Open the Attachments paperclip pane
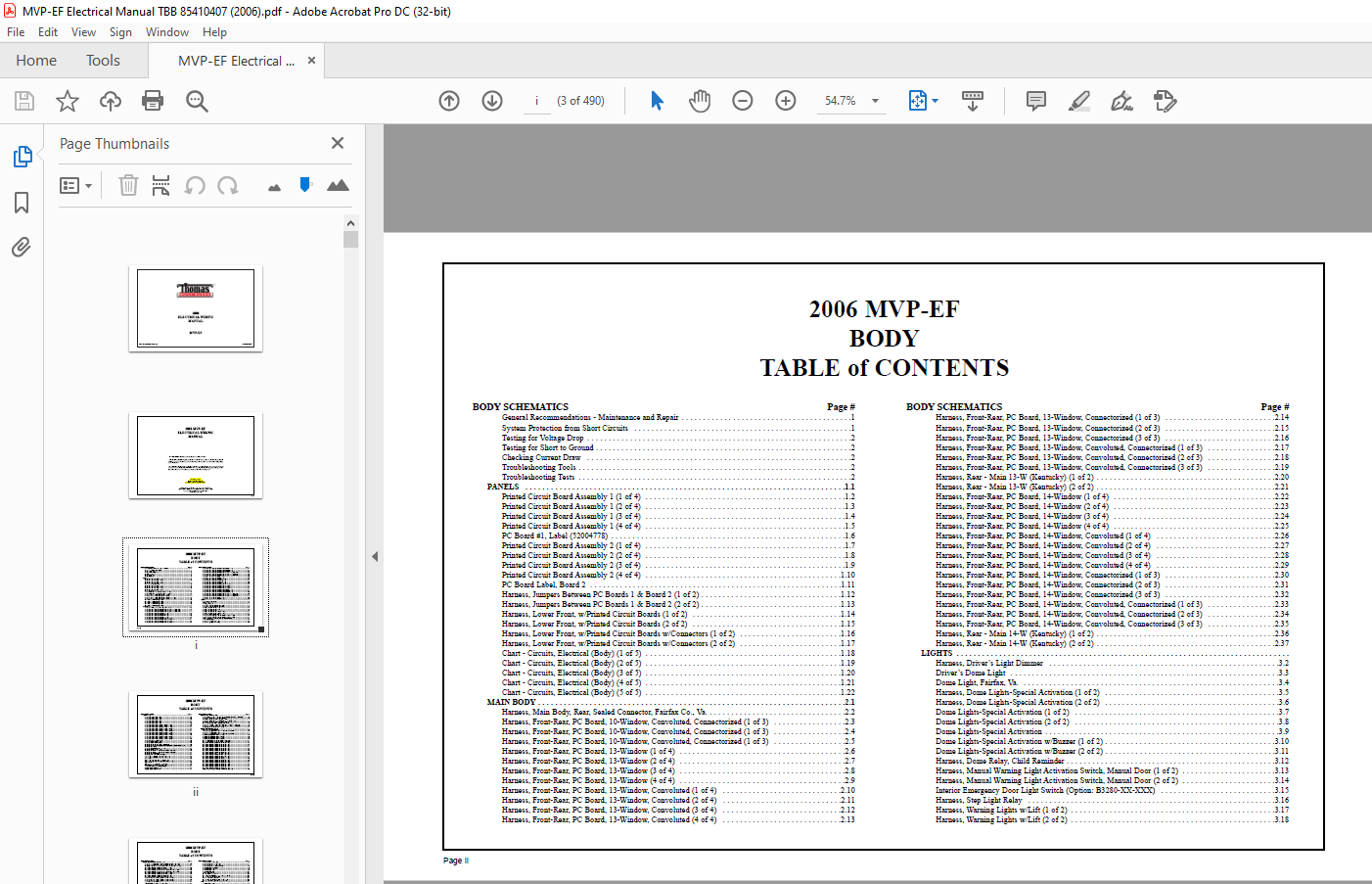 click(x=22, y=247)
